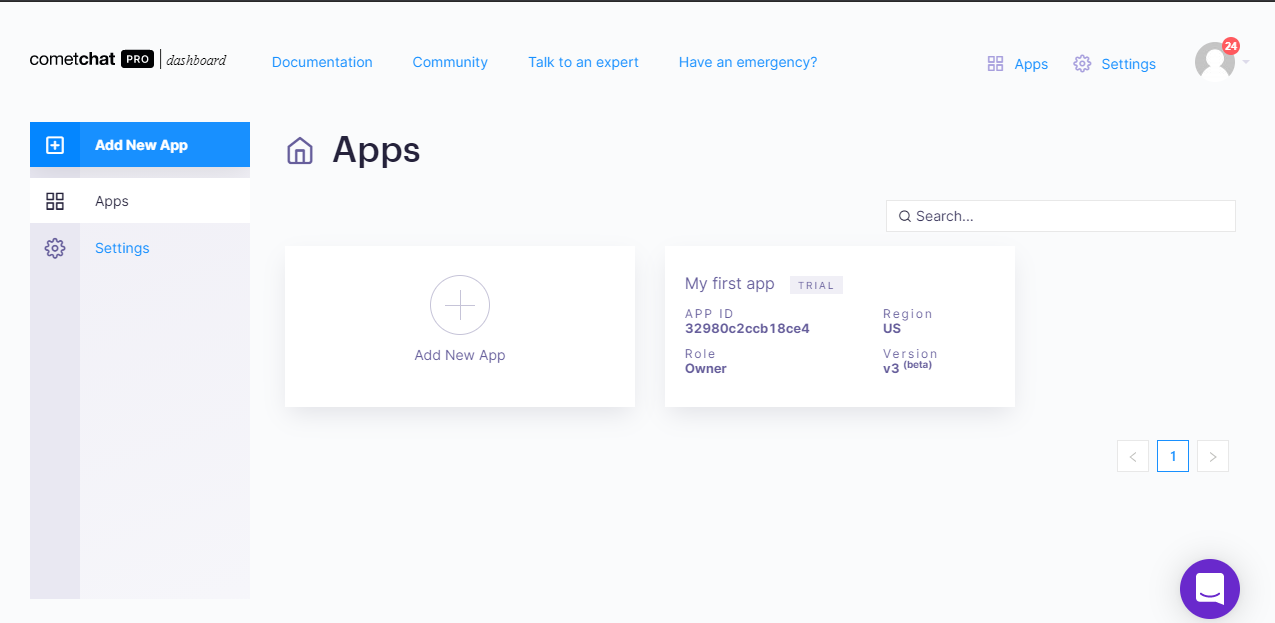Focus the Search apps input field

(x=1061, y=216)
